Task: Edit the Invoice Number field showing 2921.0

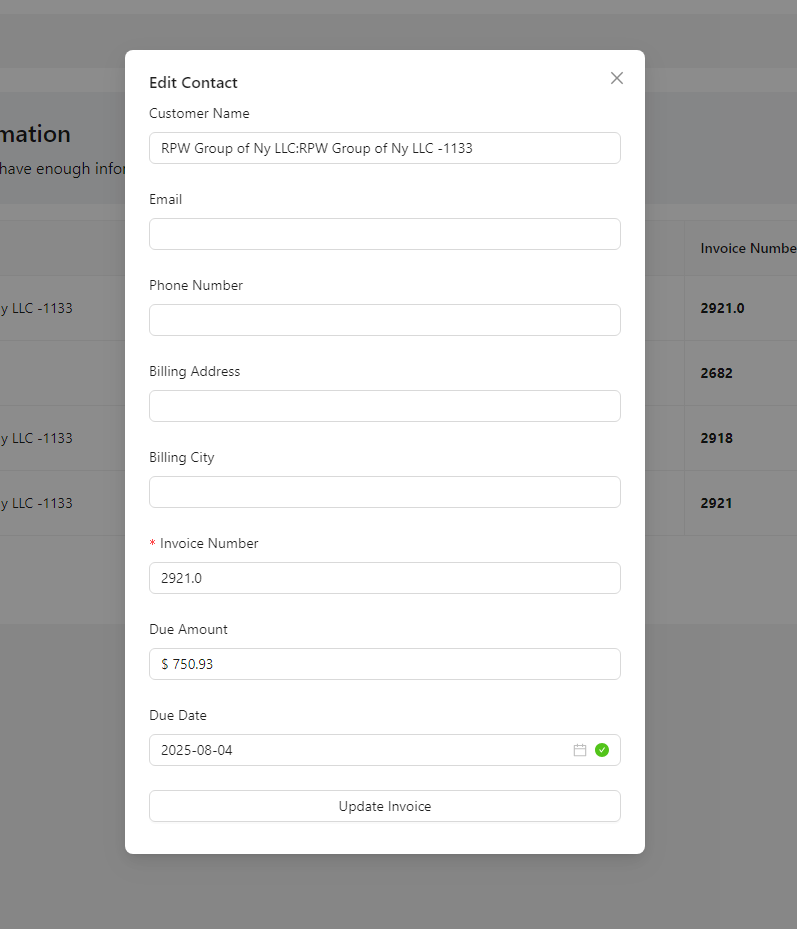Action: (384, 578)
